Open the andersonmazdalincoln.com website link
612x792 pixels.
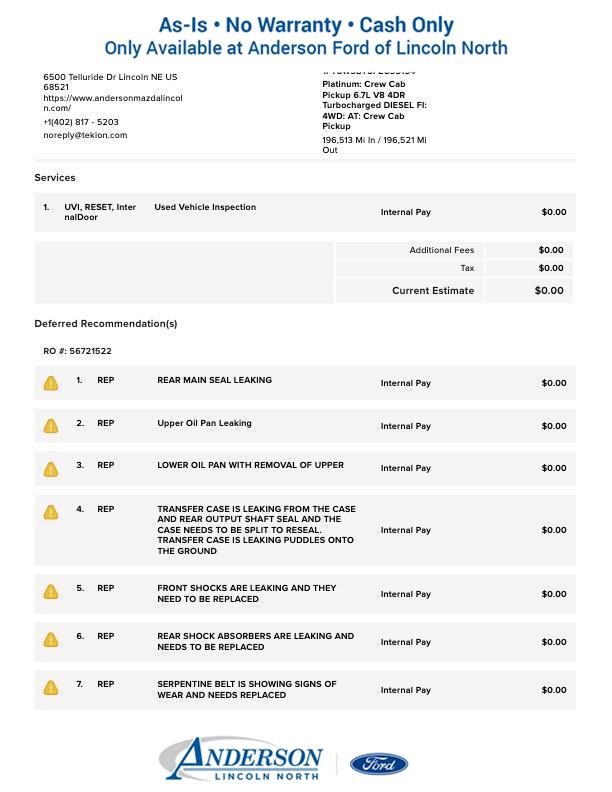(x=112, y=103)
